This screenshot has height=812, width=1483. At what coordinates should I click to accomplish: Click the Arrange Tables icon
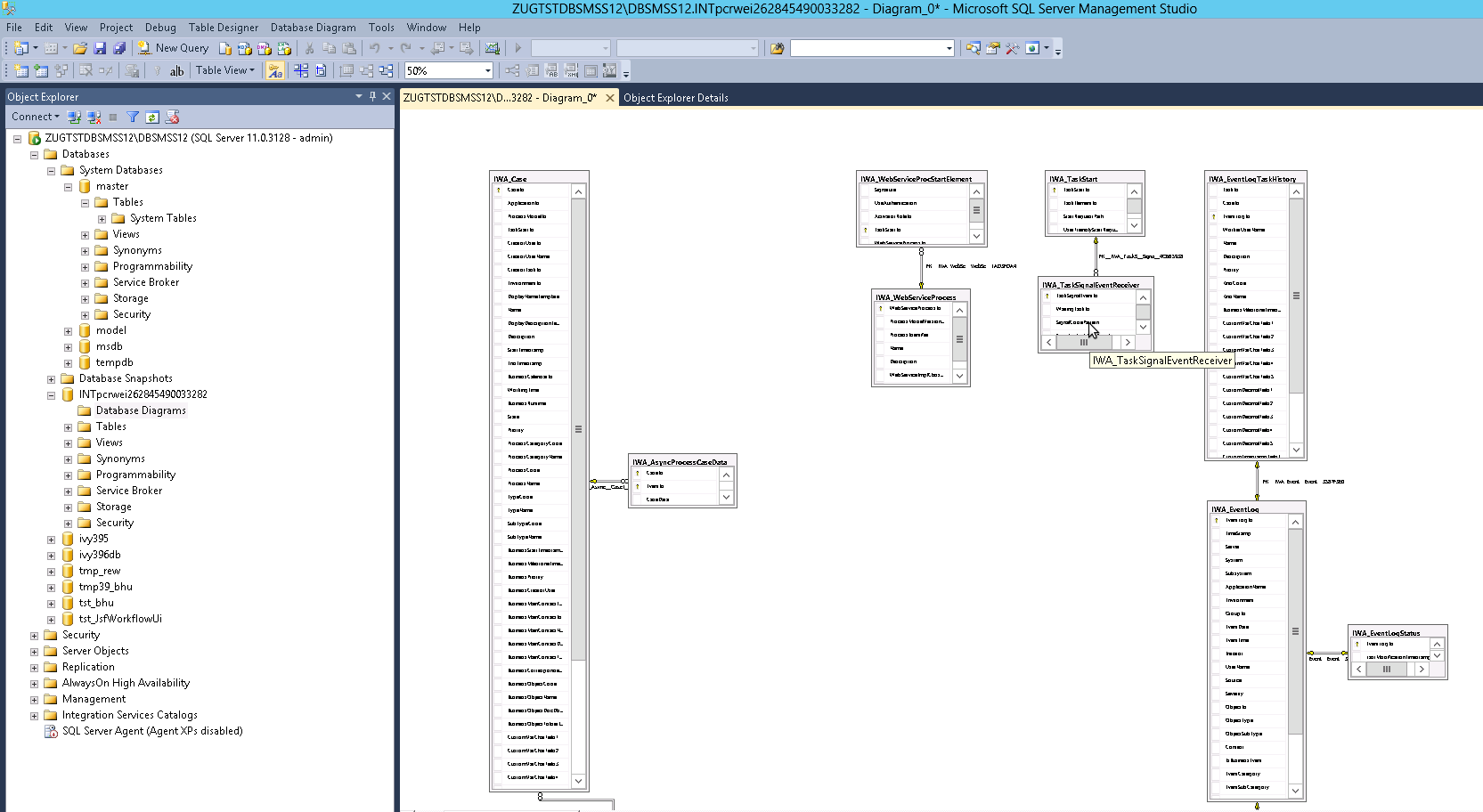[386, 70]
